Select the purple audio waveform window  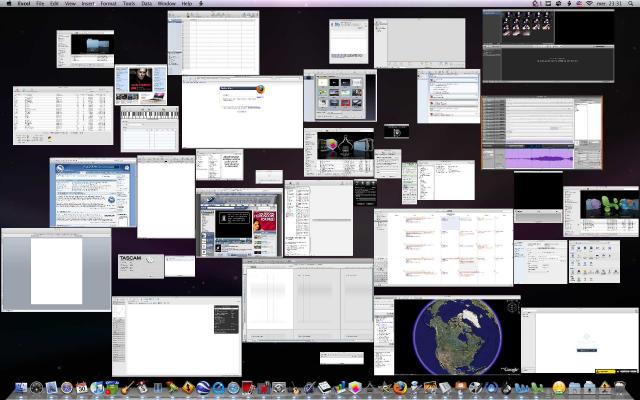(542, 133)
